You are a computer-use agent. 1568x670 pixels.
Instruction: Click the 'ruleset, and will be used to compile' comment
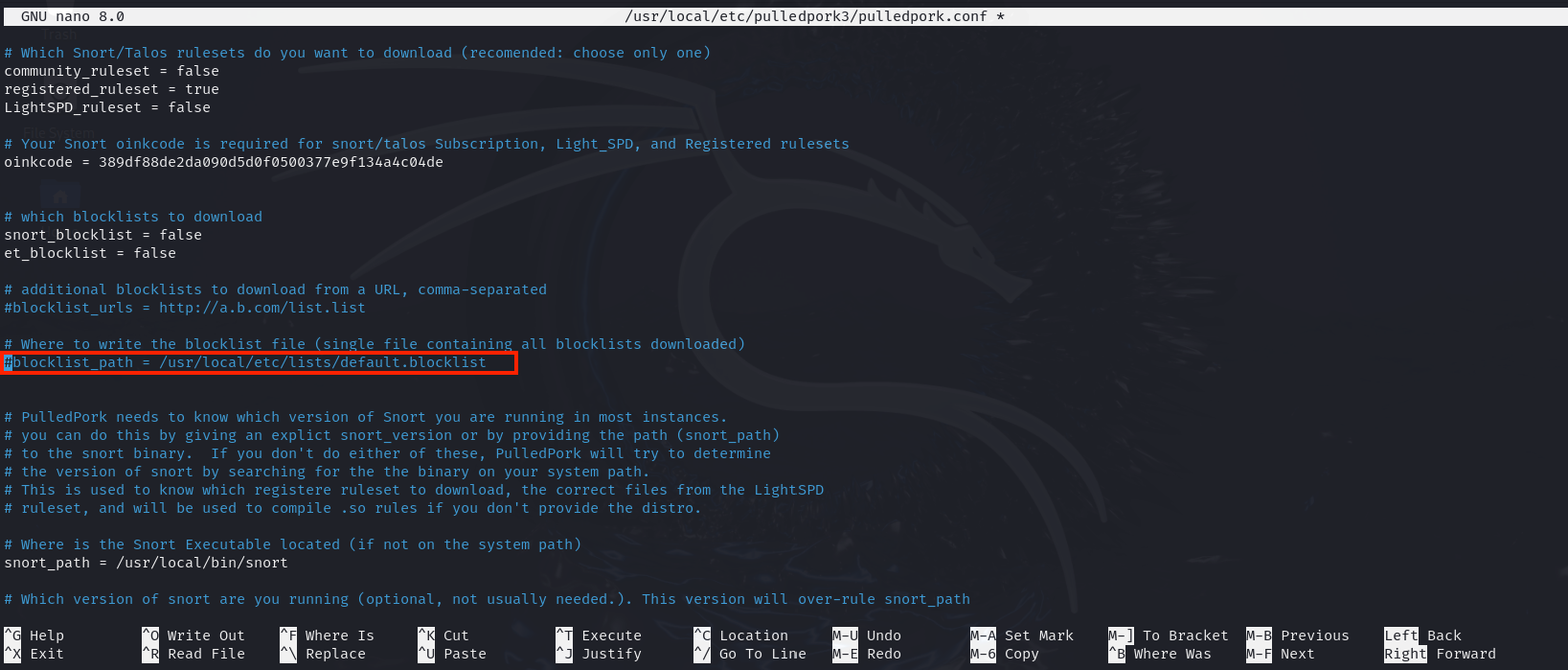point(352,508)
